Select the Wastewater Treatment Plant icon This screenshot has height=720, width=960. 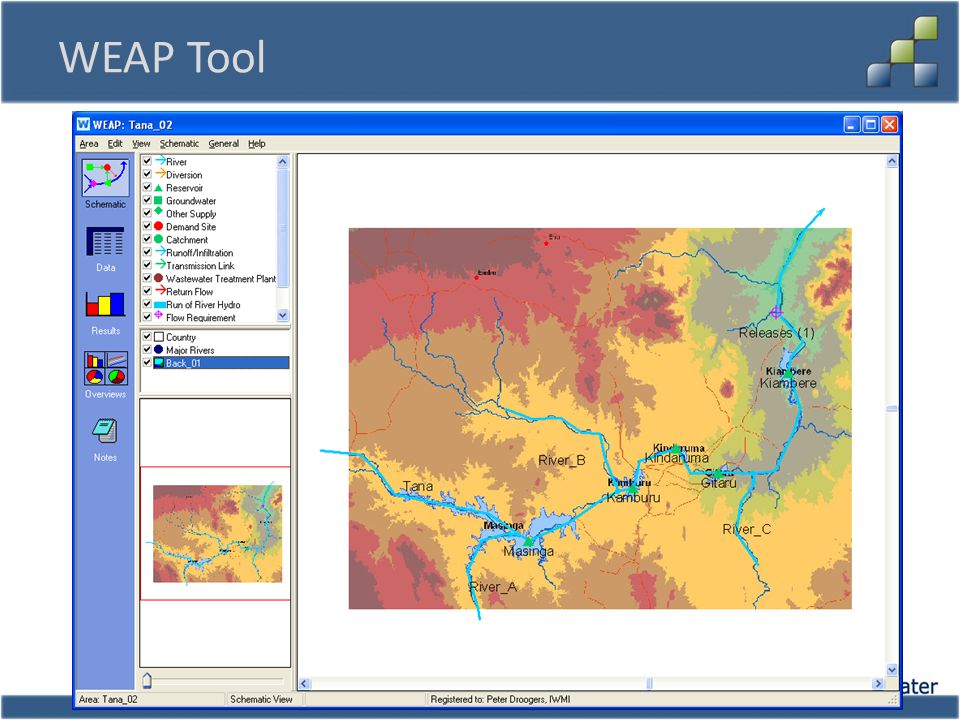click(x=159, y=278)
